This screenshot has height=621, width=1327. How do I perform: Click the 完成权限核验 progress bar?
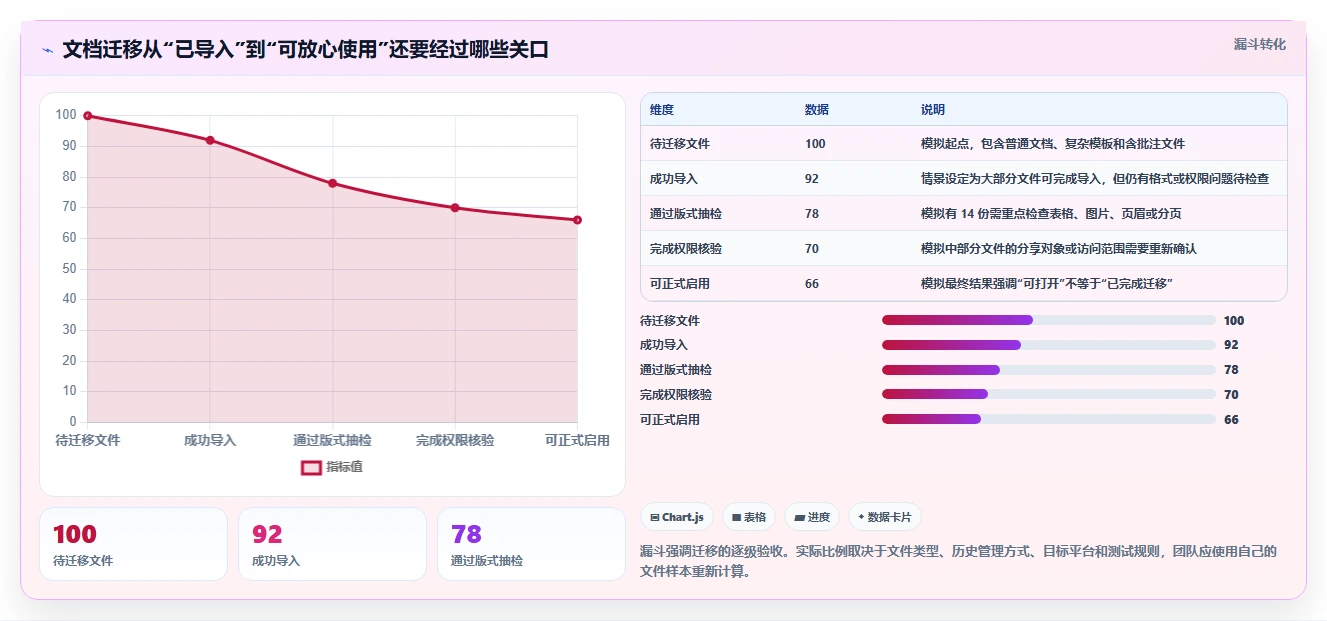click(1049, 394)
